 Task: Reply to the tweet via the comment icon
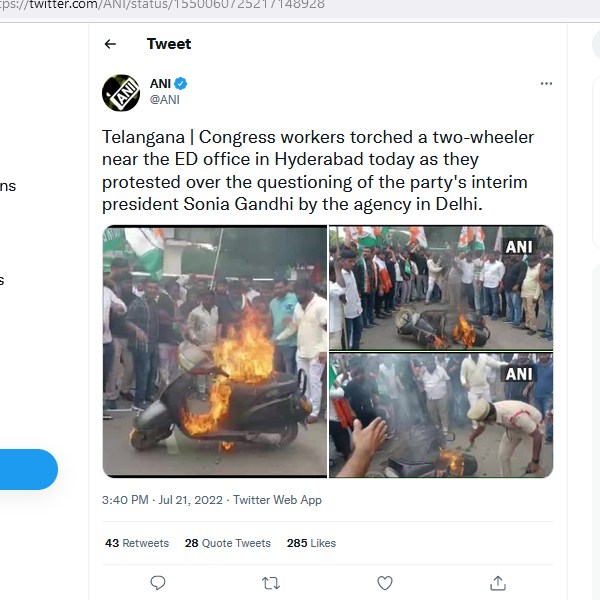158,582
